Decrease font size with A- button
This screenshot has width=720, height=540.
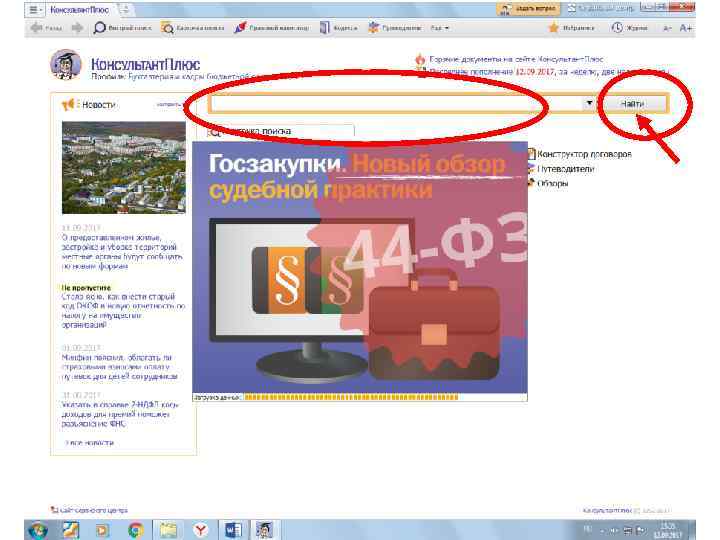point(668,28)
